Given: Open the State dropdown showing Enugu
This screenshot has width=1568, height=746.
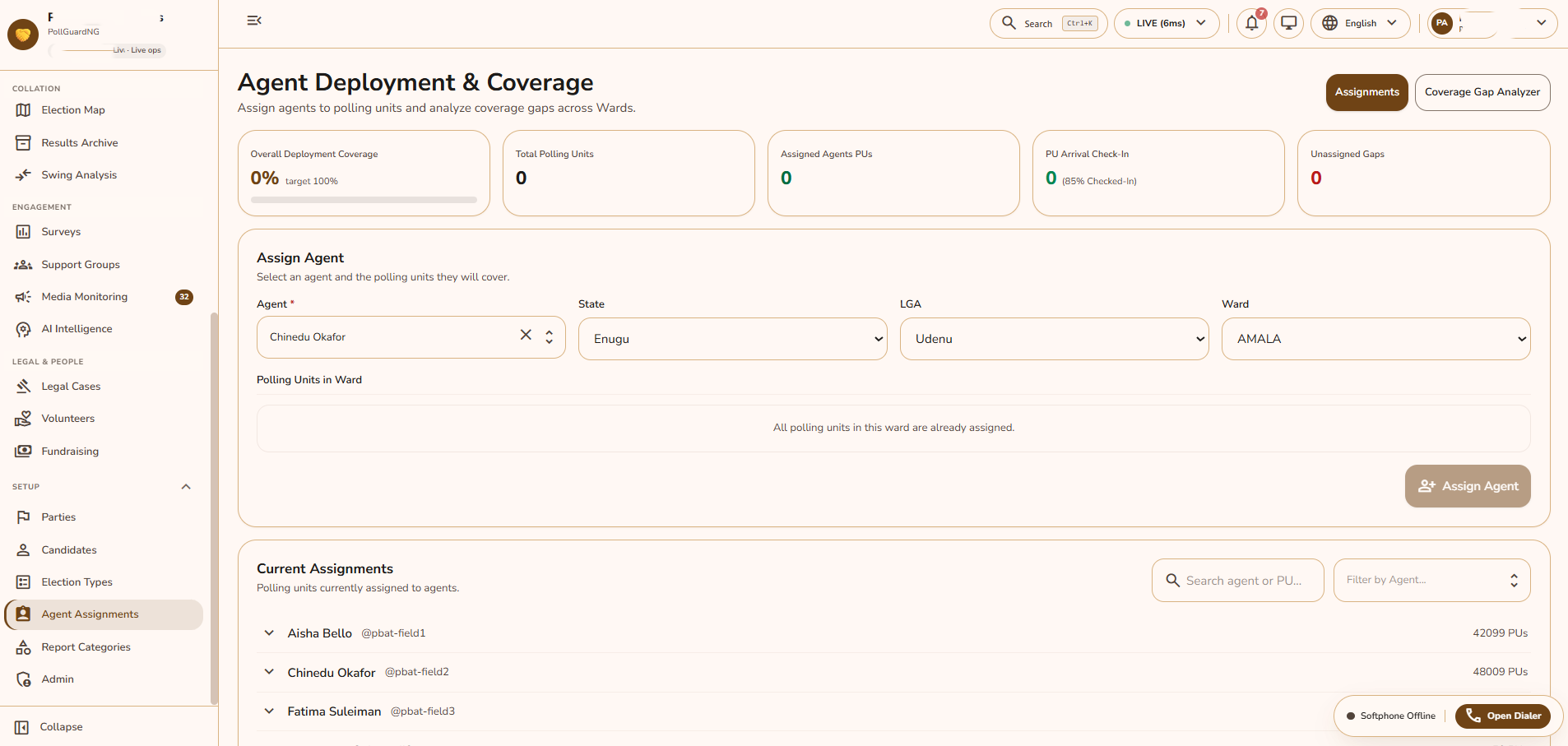Looking at the screenshot, I should pos(733,339).
